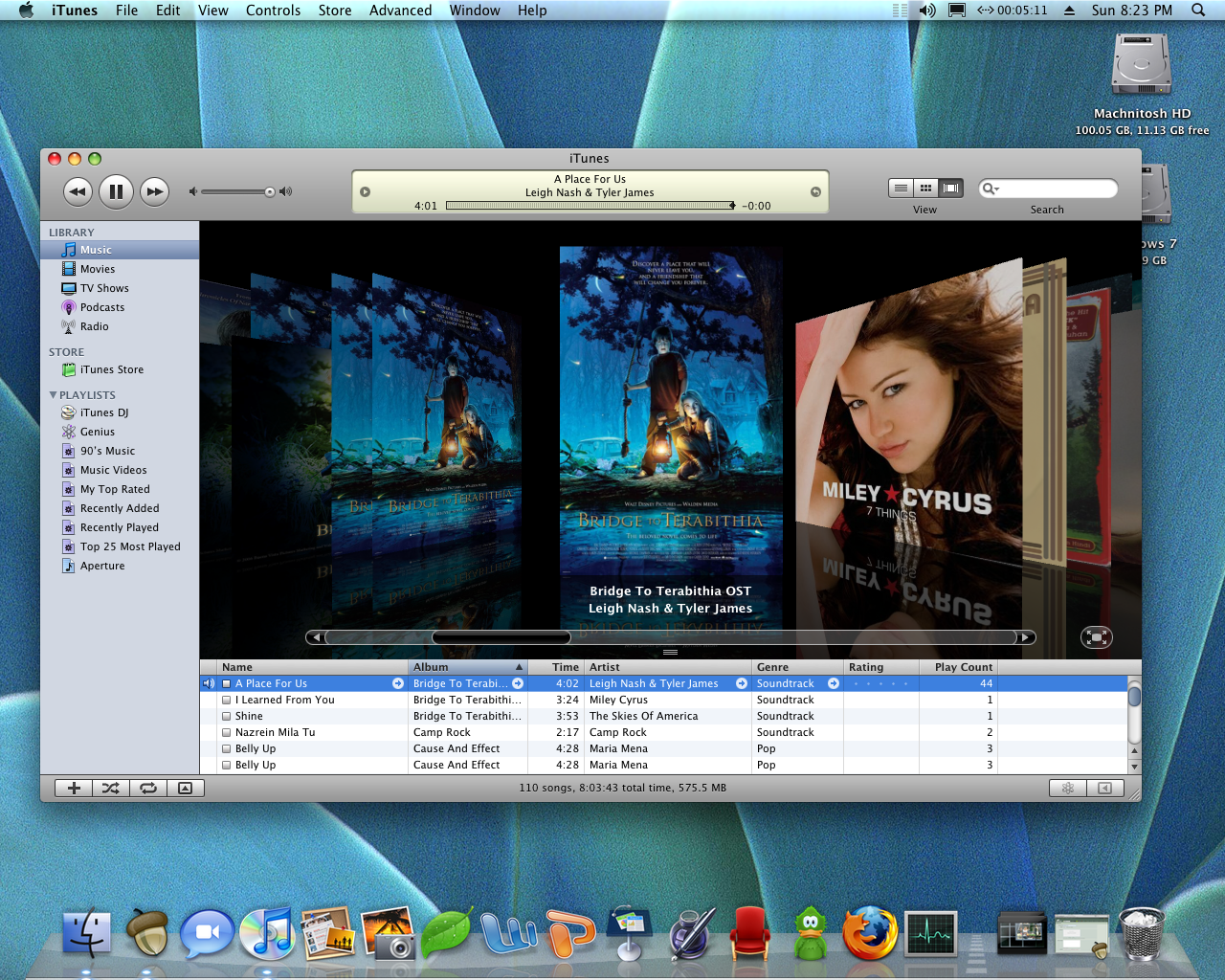Viewport: 1225px width, 980px height.
Task: Select the Genius playlist
Action: pyautogui.click(x=120, y=432)
